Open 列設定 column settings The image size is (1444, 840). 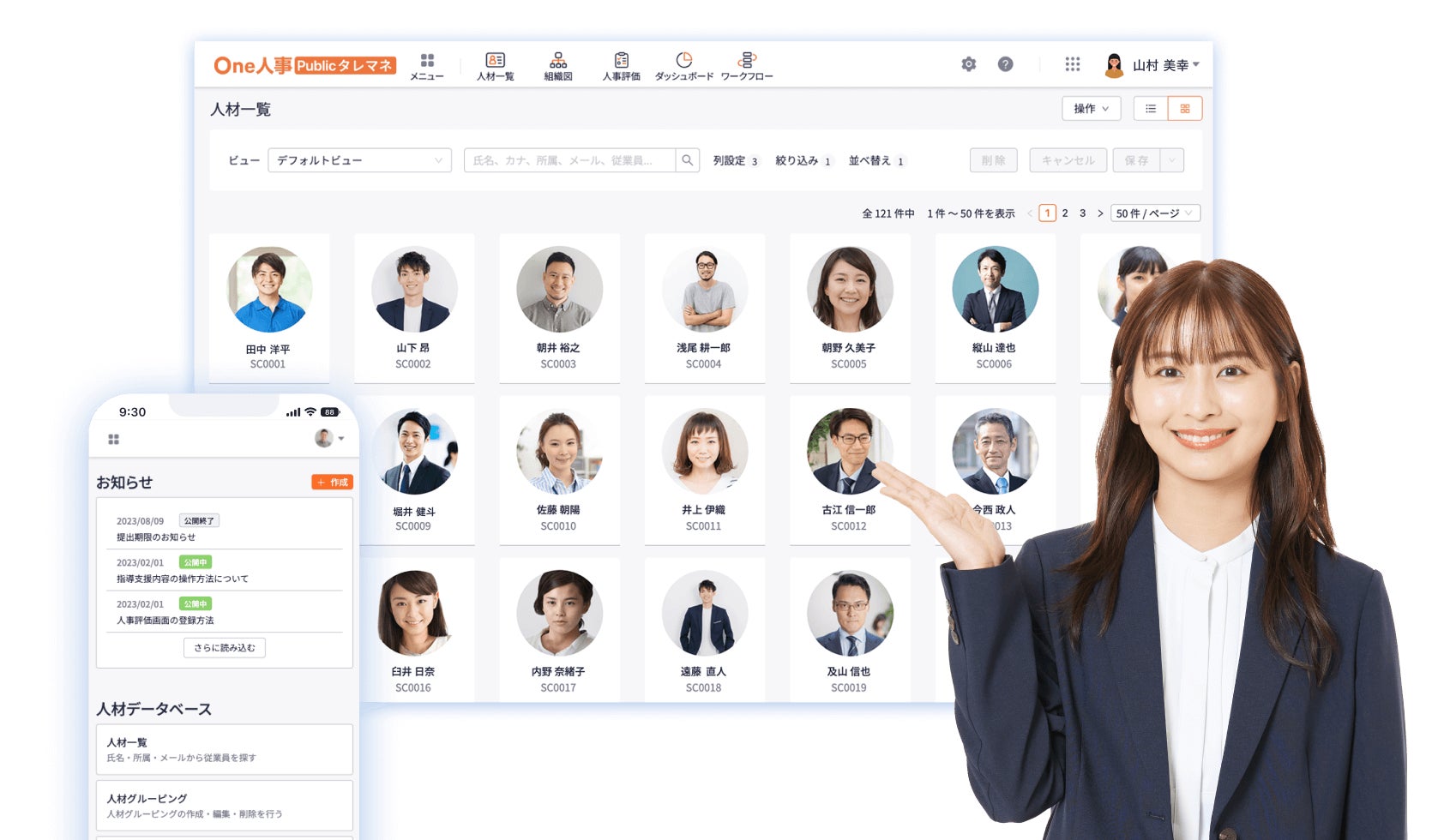point(736,160)
